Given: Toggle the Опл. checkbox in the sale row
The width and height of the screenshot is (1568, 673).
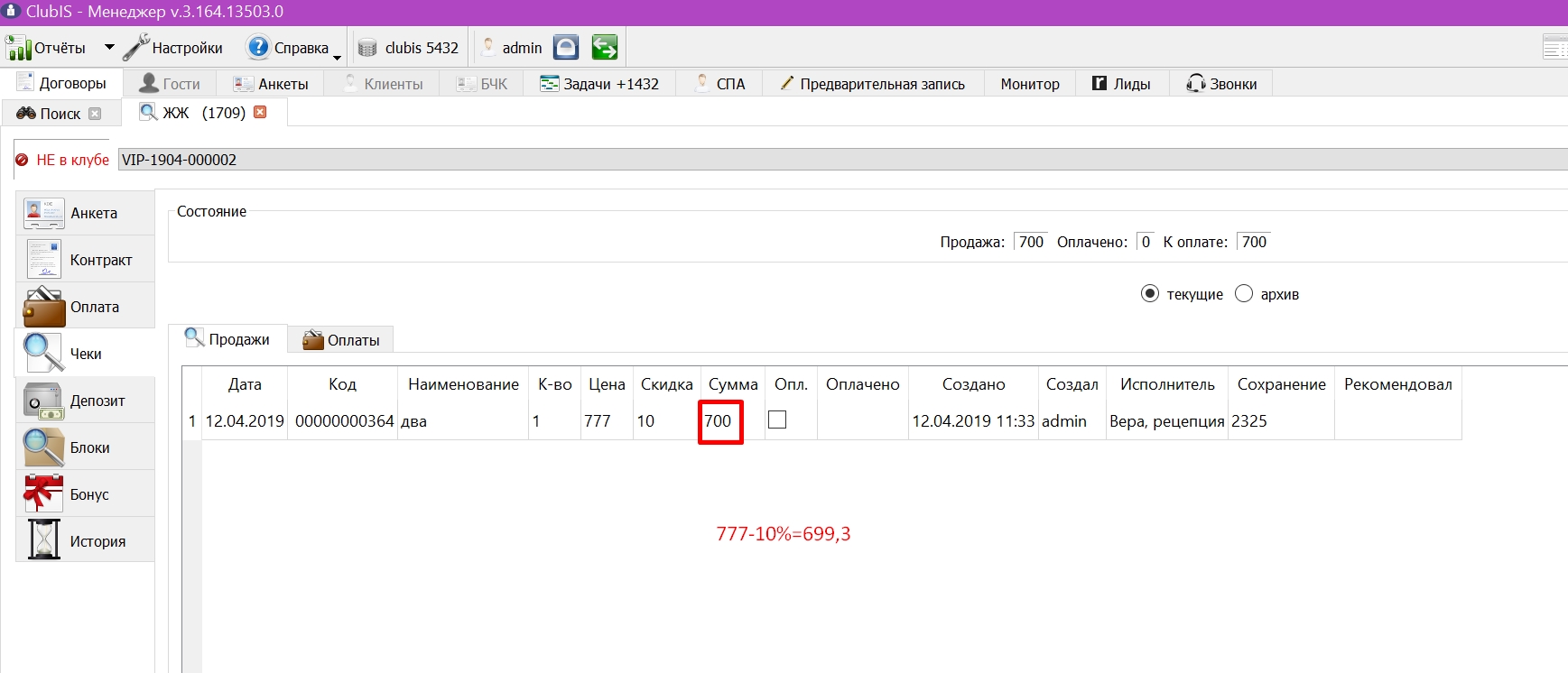Looking at the screenshot, I should 777,419.
